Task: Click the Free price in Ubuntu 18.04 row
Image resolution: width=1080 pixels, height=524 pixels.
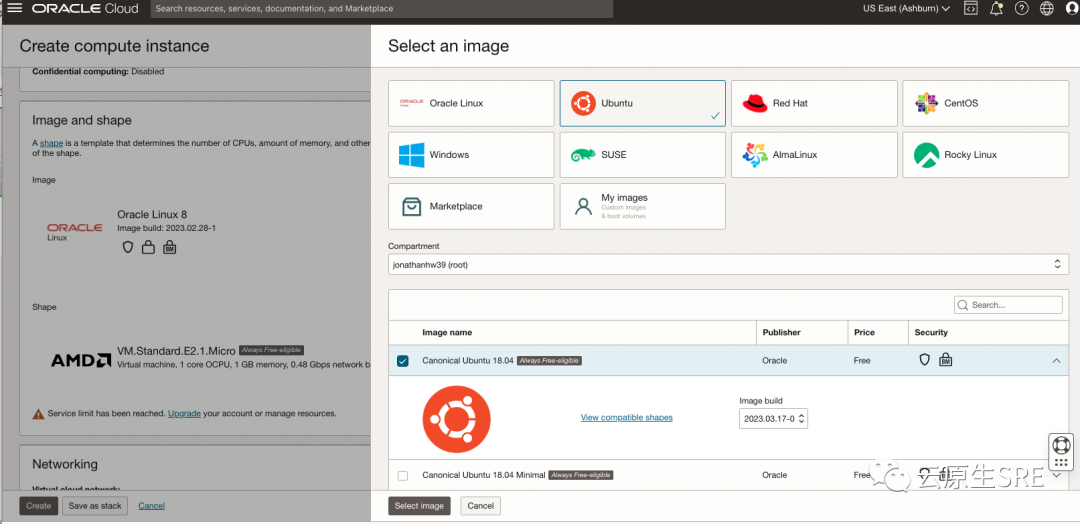Action: [862, 360]
